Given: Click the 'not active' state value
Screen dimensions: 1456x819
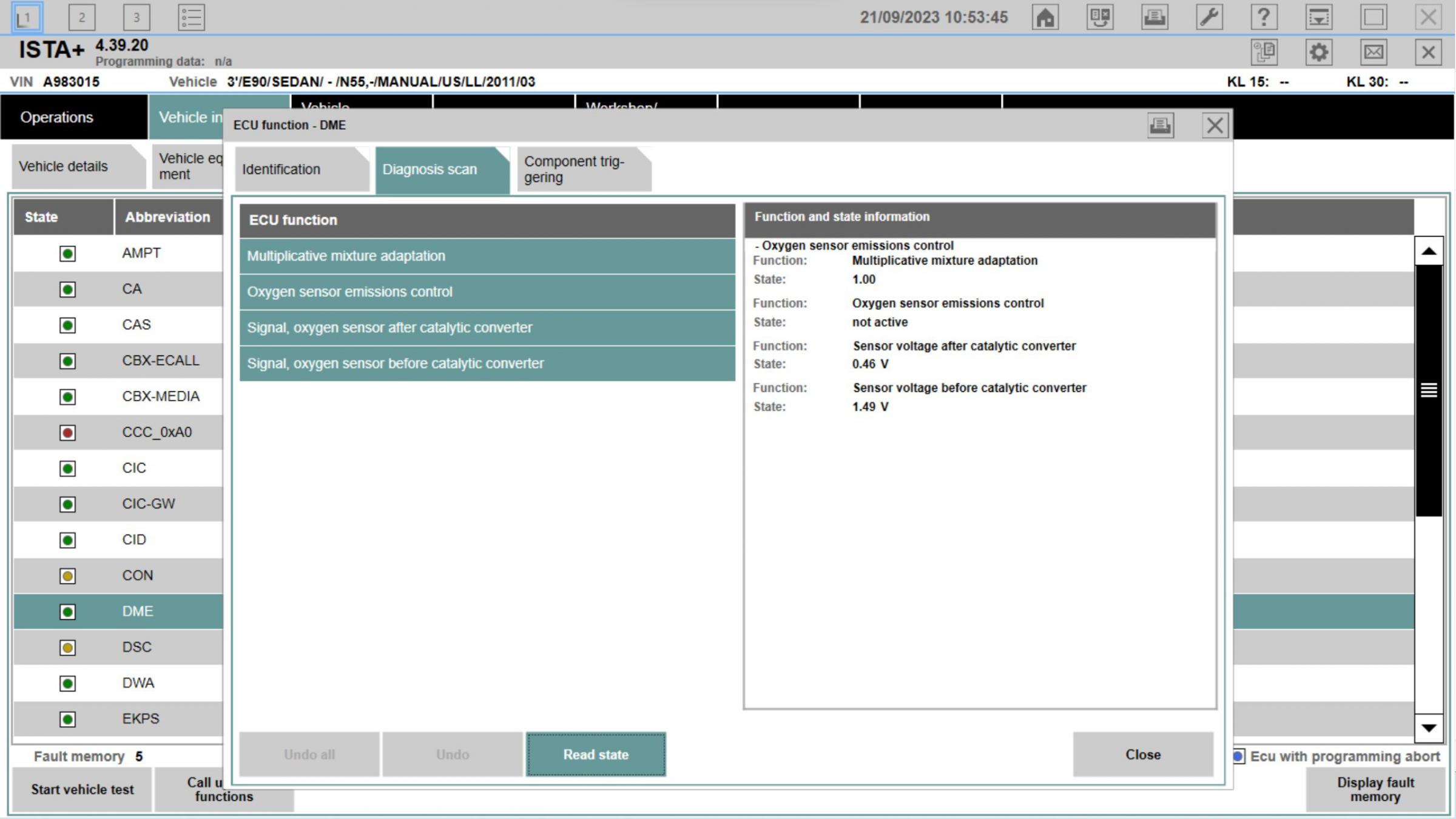Looking at the screenshot, I should tap(880, 322).
